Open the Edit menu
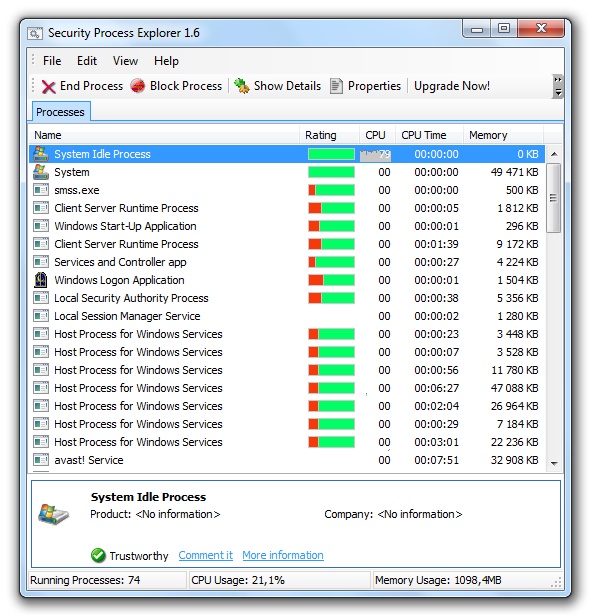 click(x=87, y=61)
